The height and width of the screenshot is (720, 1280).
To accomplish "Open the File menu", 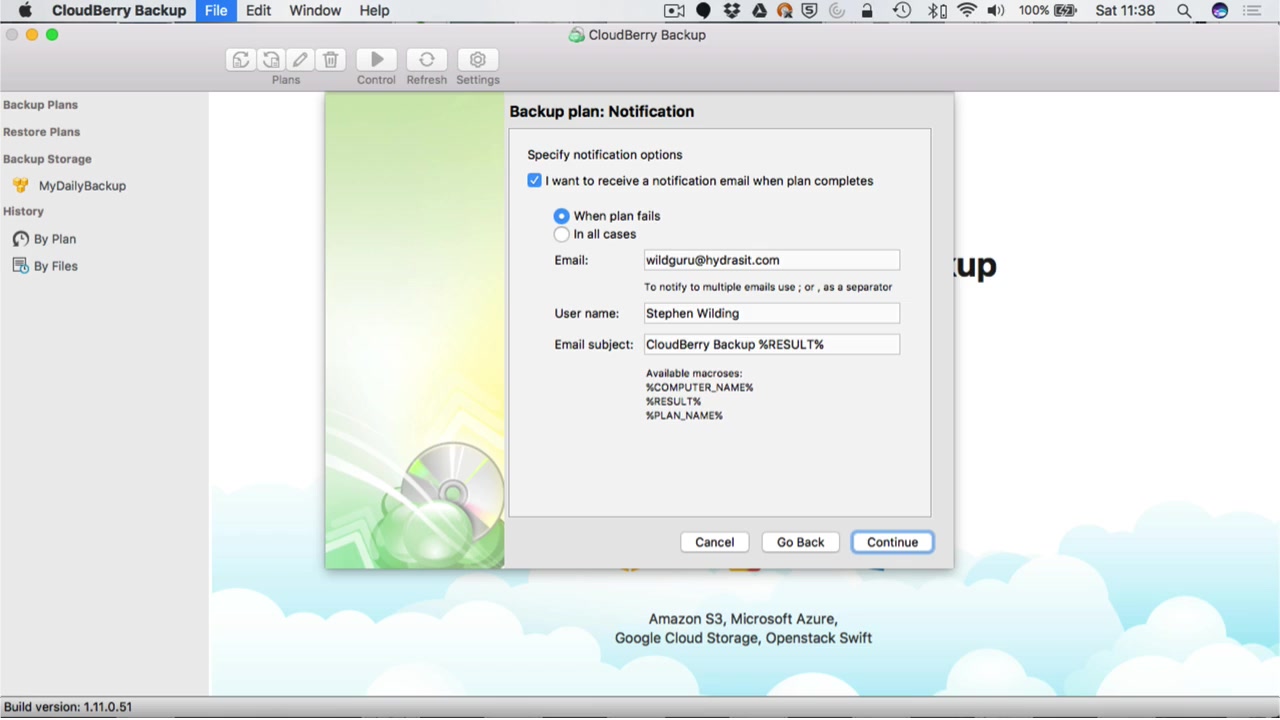I will tap(216, 11).
